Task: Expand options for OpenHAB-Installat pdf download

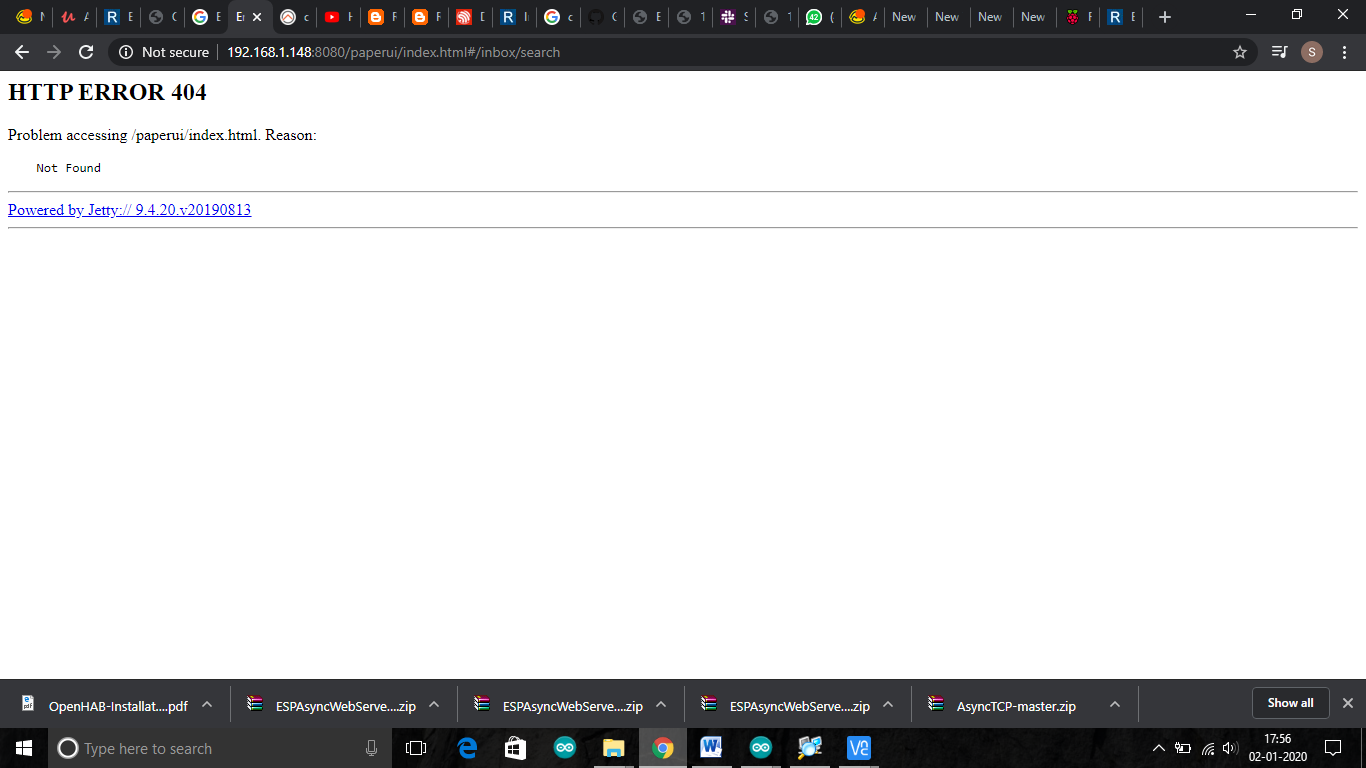Action: (207, 704)
